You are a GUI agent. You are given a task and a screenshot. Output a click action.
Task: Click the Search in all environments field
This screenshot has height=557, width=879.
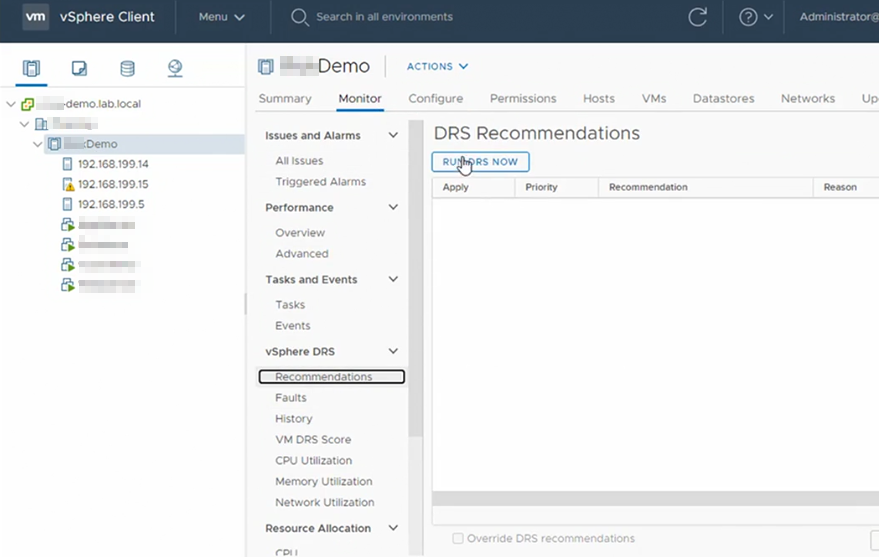pyautogui.click(x=384, y=17)
